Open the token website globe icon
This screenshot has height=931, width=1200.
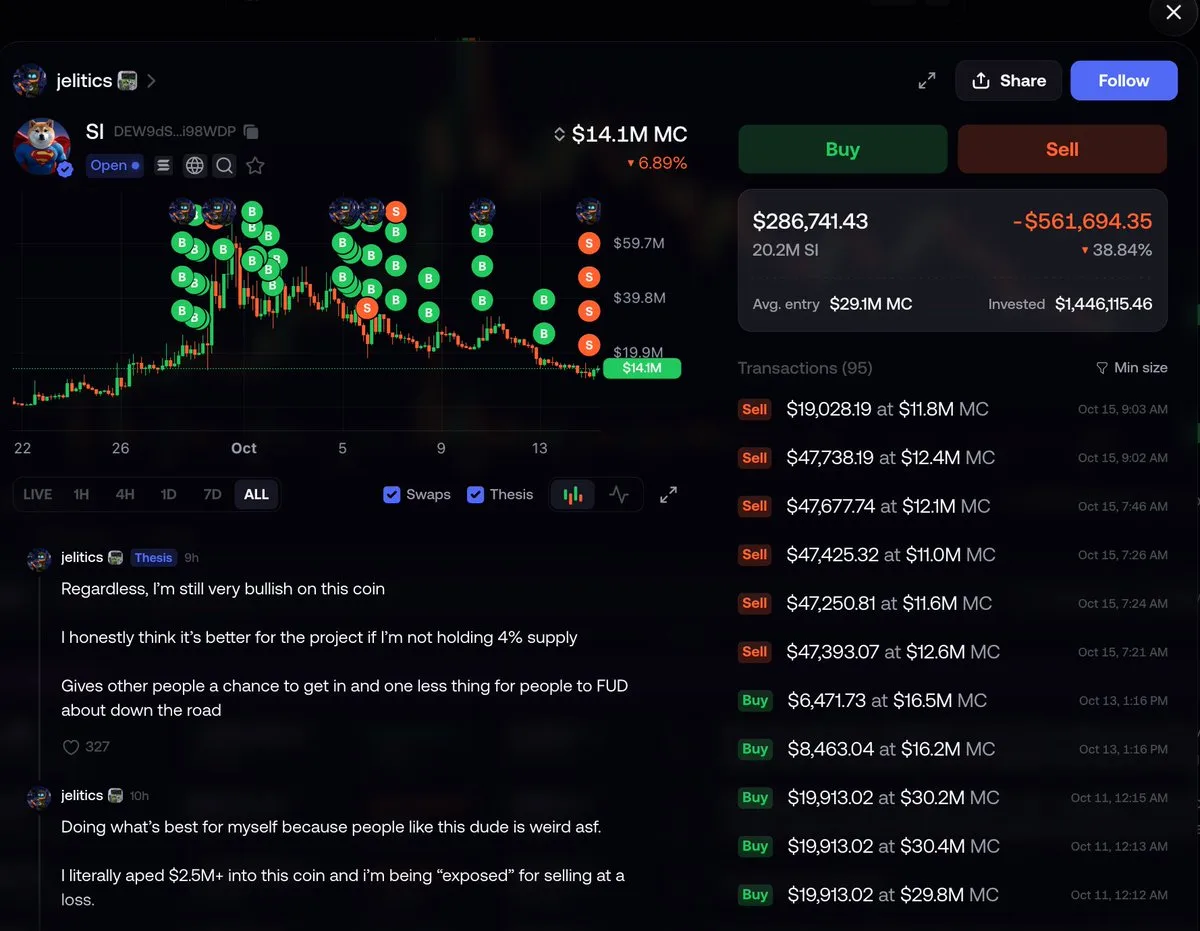[x=195, y=166]
